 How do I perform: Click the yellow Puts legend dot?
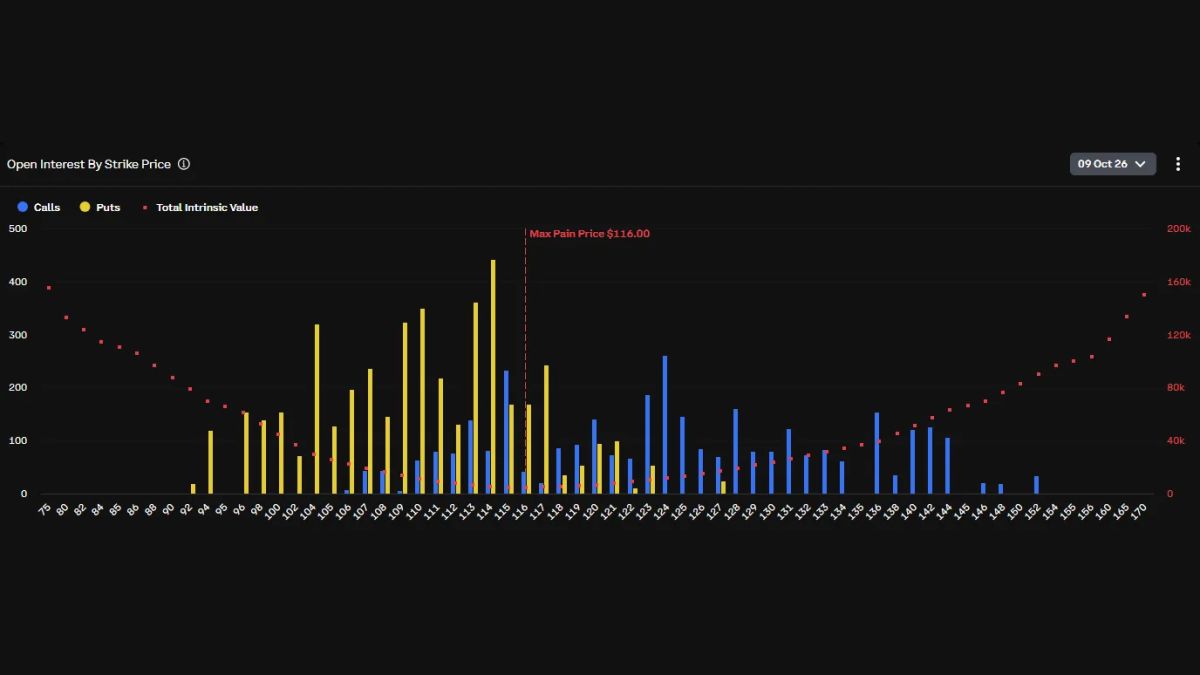pyautogui.click(x=85, y=207)
